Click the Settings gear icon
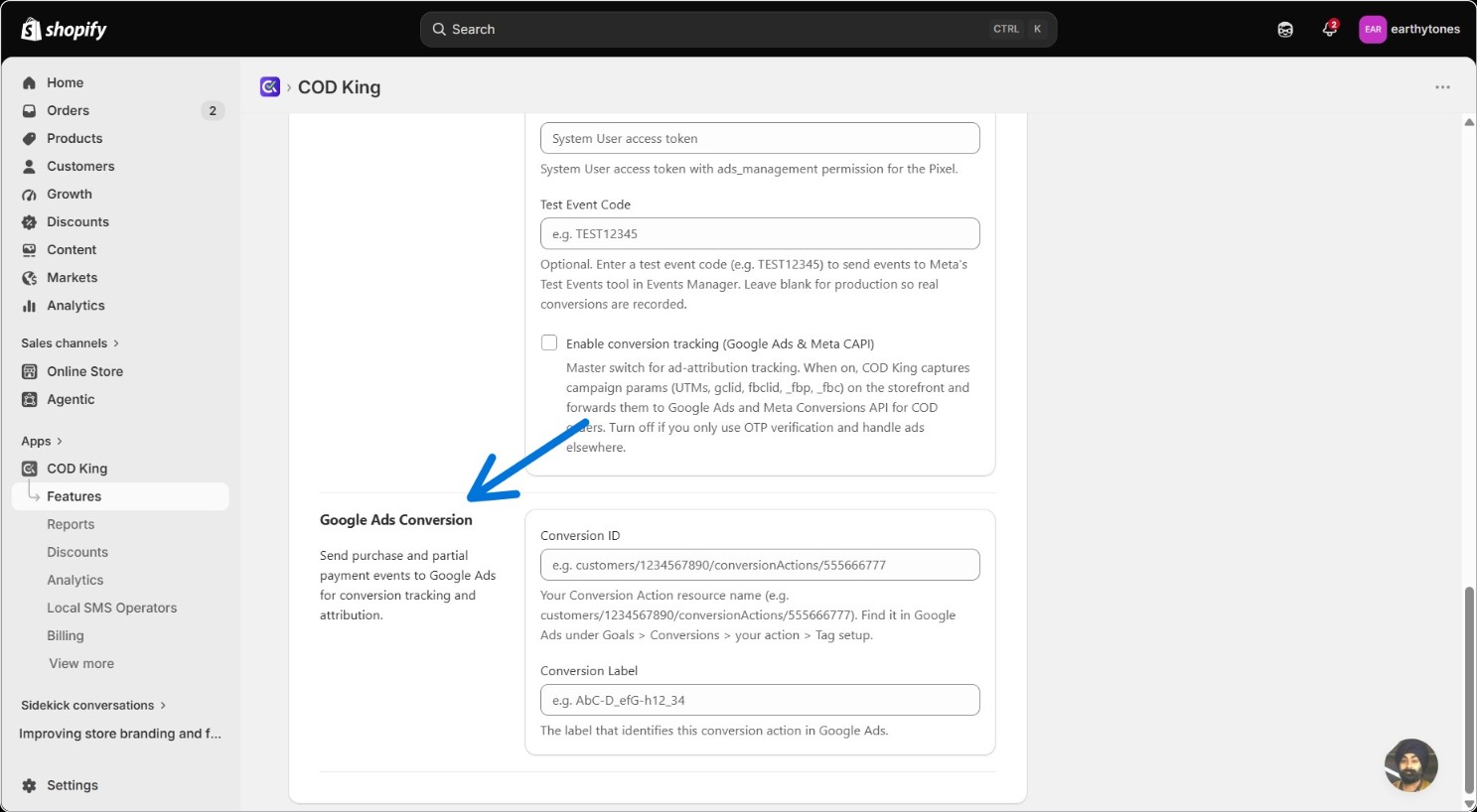Screen dimensions: 1477x812 30,785
